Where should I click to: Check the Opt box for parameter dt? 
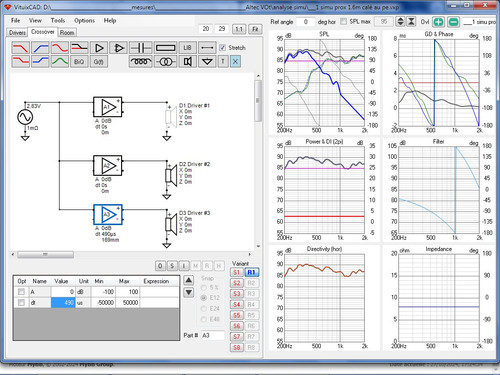[21, 303]
